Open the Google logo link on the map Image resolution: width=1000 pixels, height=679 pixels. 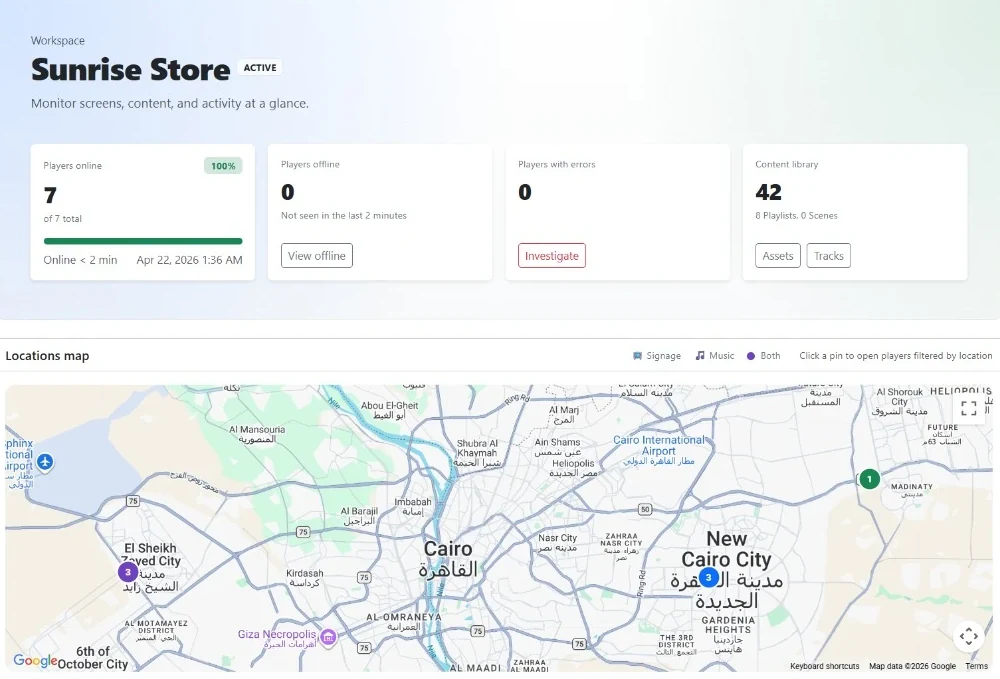33,661
